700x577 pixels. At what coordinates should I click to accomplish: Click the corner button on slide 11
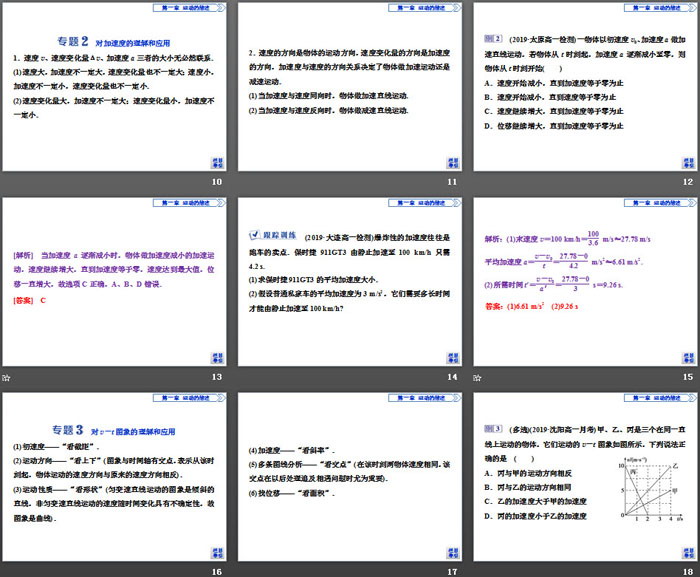point(451,162)
